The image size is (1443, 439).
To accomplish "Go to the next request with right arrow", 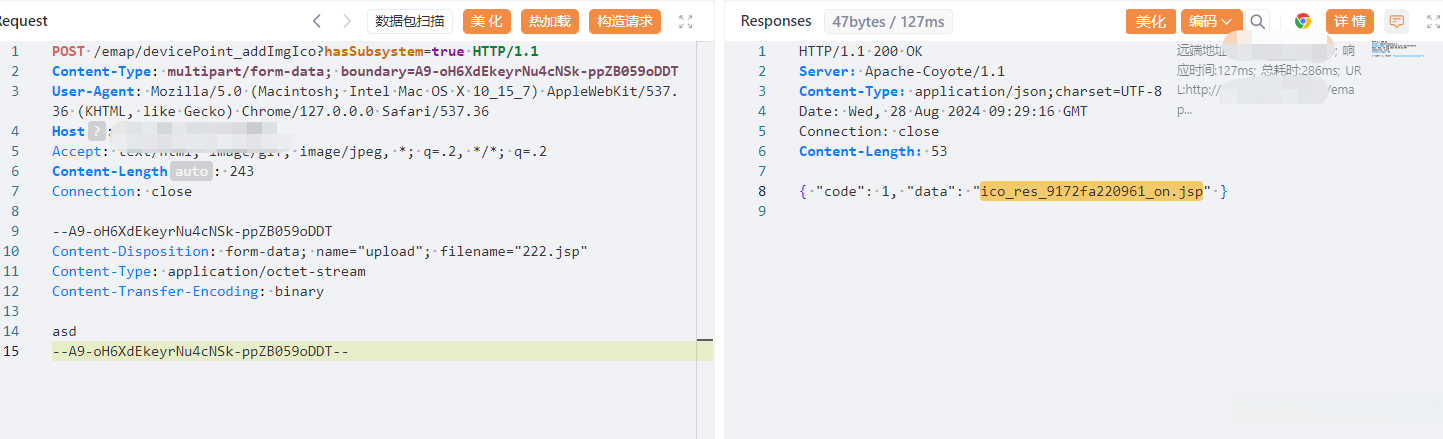I will coord(346,21).
